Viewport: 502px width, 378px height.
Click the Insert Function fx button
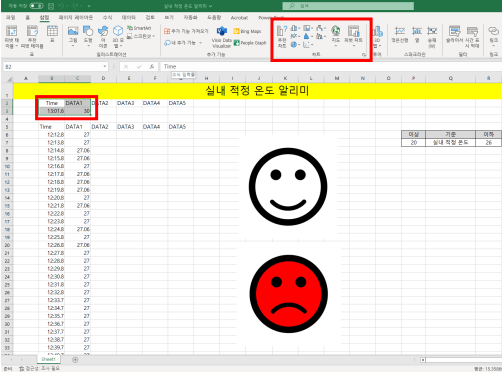point(152,67)
